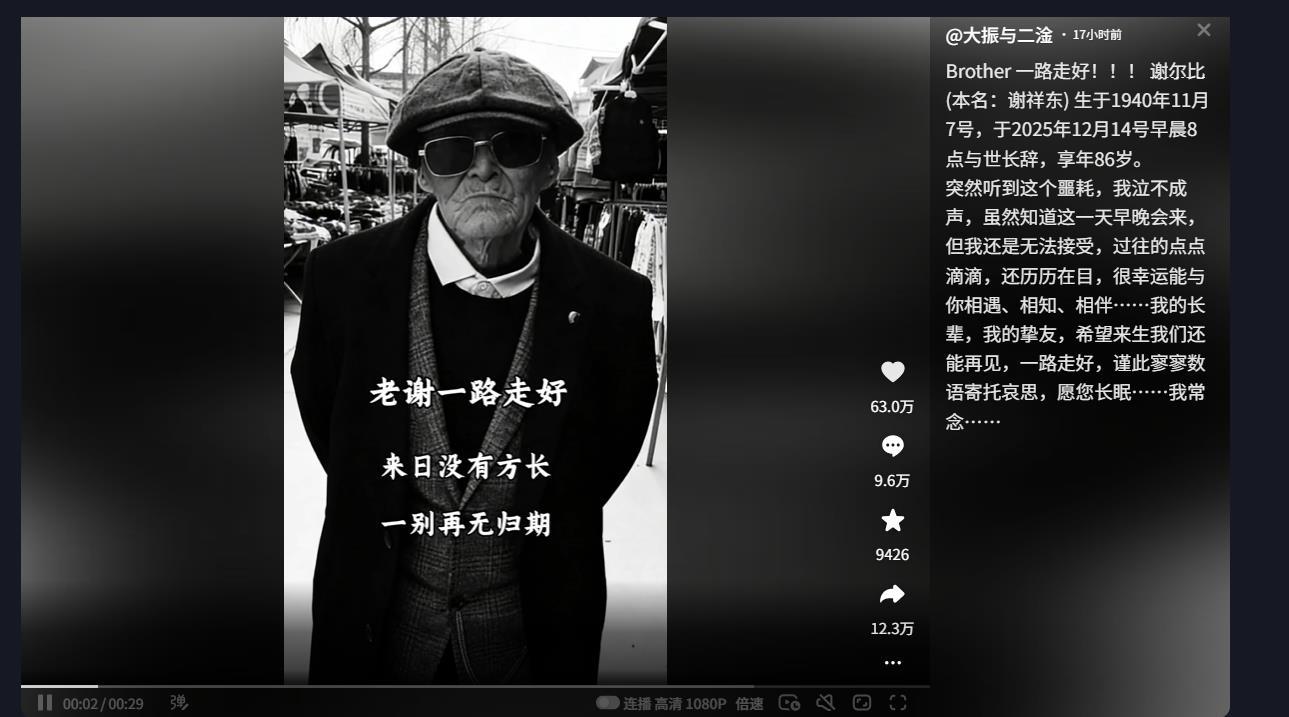Like the video with heart icon
Screen dimensions: 1289x717
(892, 372)
